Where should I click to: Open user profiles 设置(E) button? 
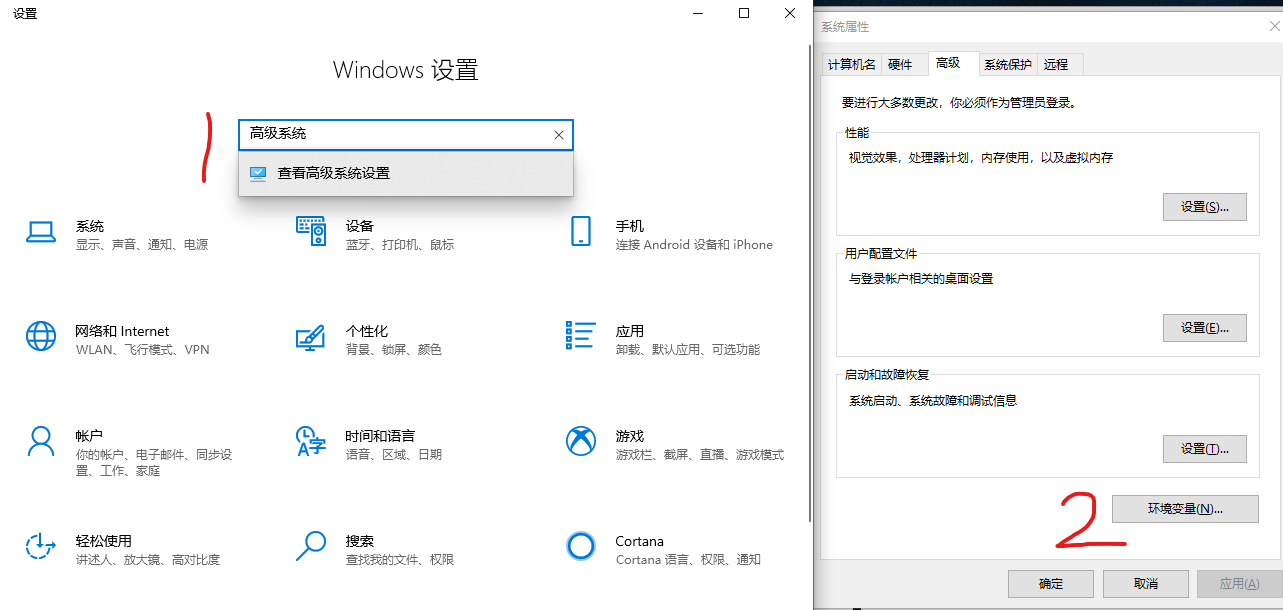click(x=1204, y=328)
